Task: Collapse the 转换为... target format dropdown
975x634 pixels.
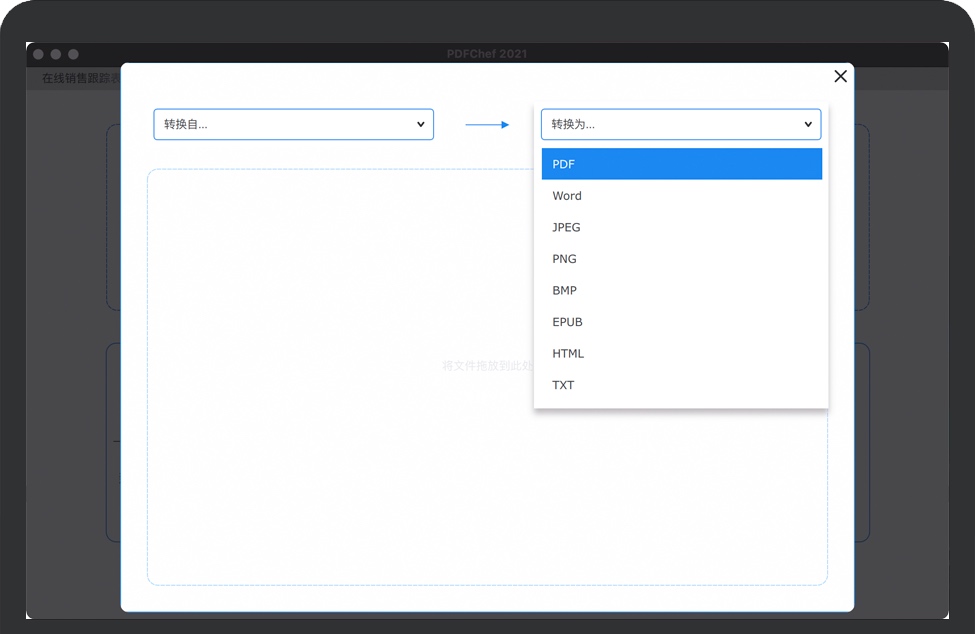Action: pyautogui.click(x=680, y=124)
